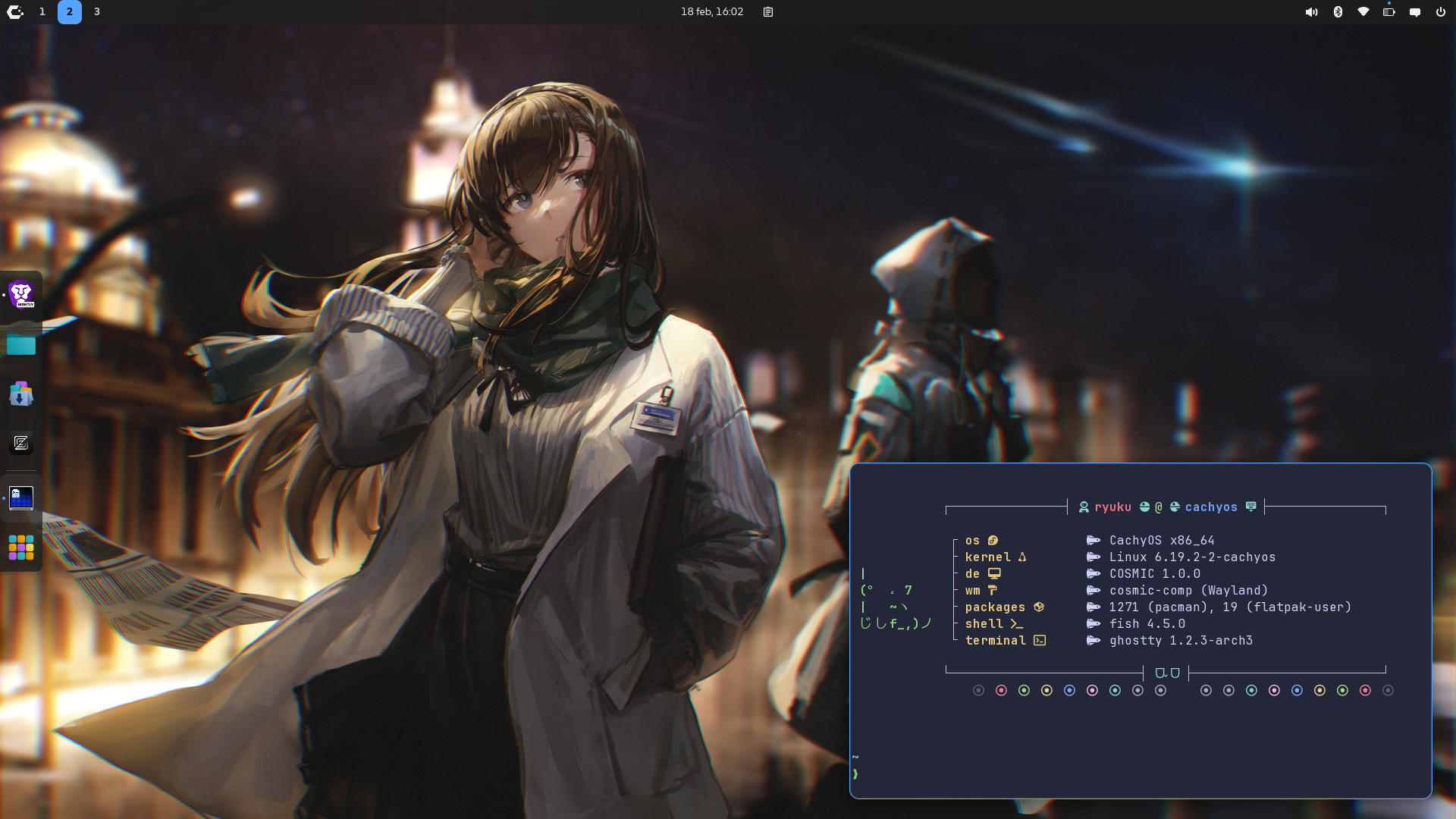Screen dimensions: 1456x819
Task: Open the battery power applet
Action: tap(1389, 11)
